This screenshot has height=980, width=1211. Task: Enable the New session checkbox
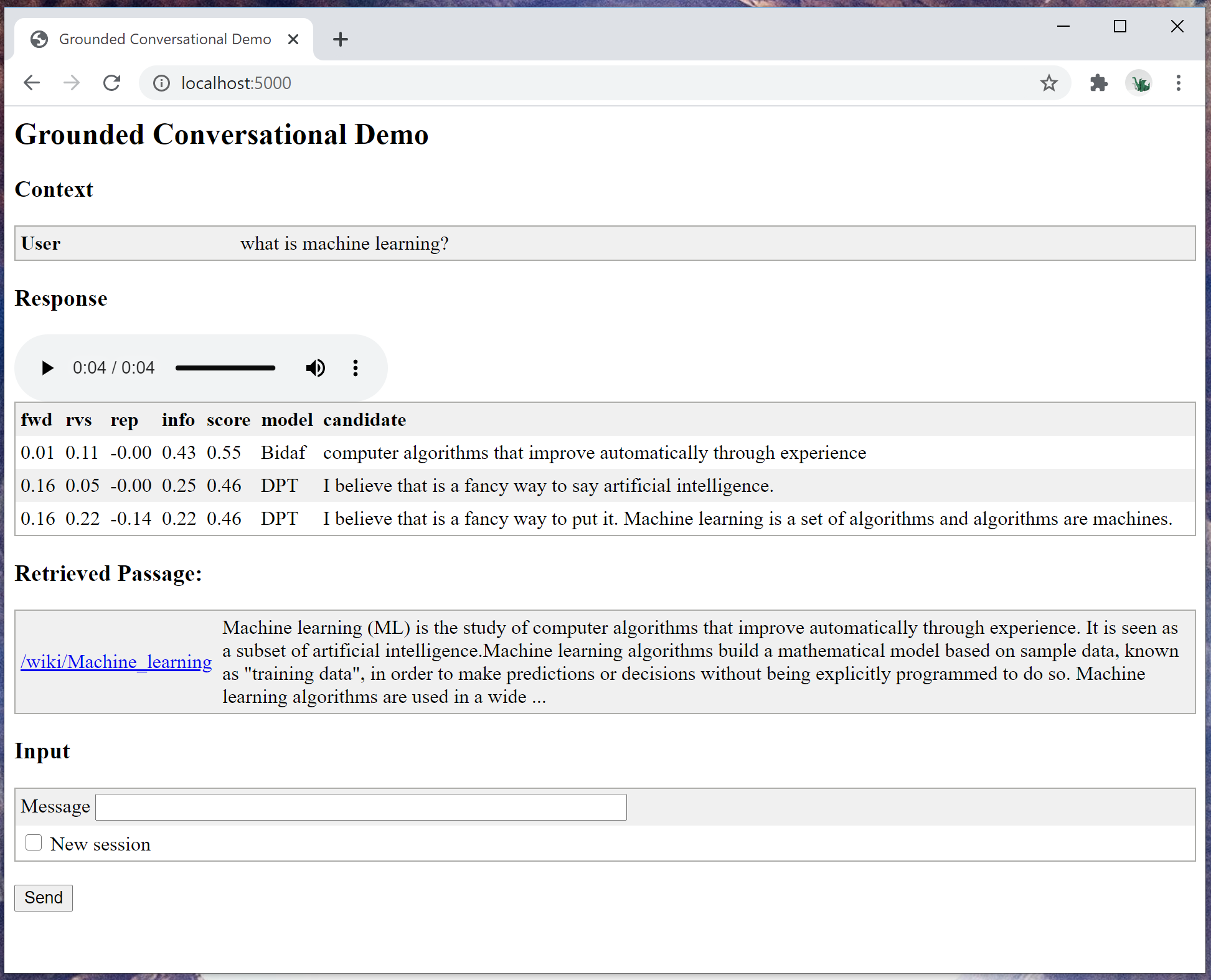click(34, 843)
